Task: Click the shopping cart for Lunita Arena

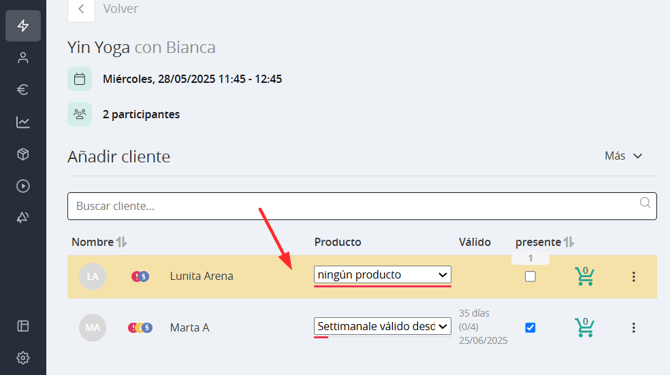Action: [585, 276]
